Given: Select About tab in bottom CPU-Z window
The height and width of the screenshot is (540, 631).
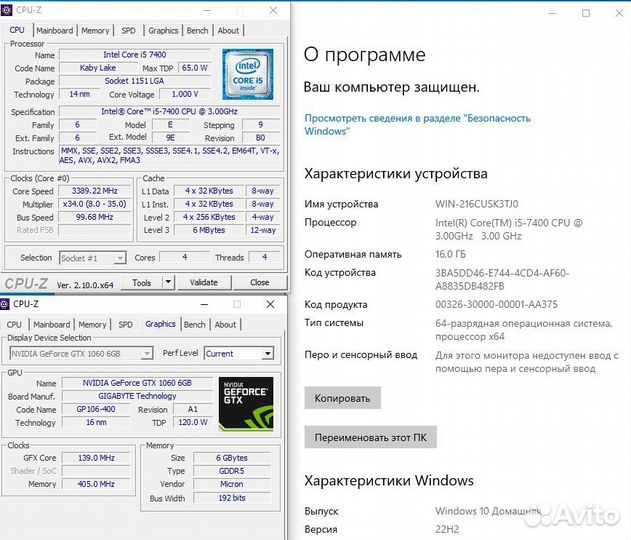Looking at the screenshot, I should click(x=225, y=324).
